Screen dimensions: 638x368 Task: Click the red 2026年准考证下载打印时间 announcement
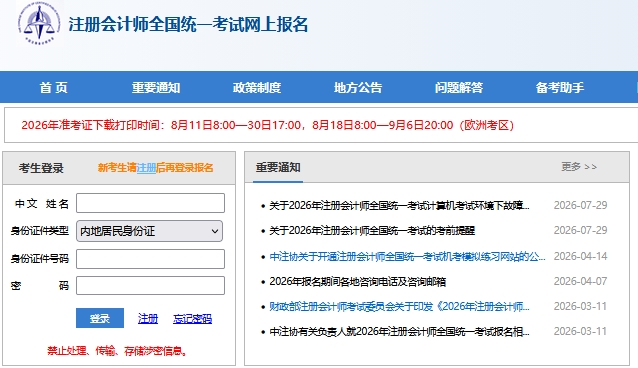(x=267, y=125)
